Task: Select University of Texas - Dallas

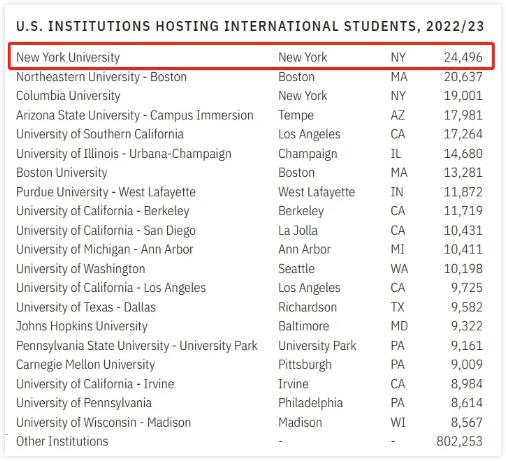Action: (86, 307)
